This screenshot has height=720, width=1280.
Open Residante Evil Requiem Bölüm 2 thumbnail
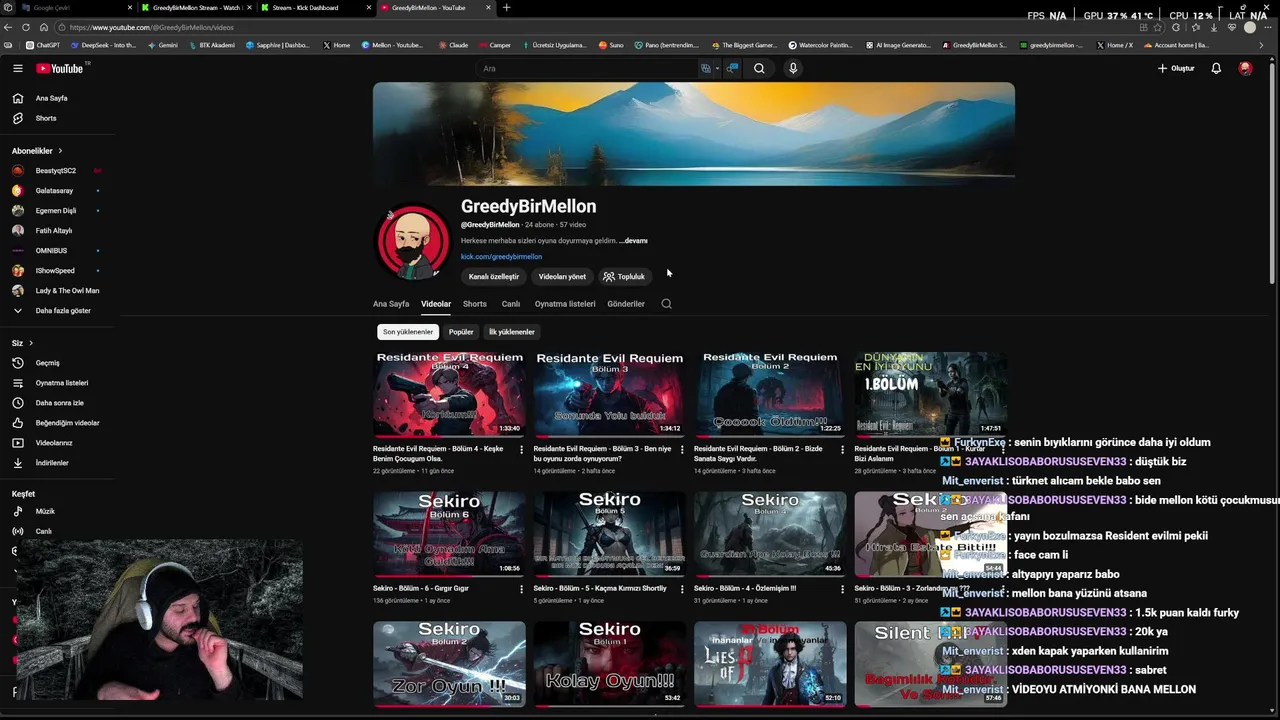pos(770,394)
